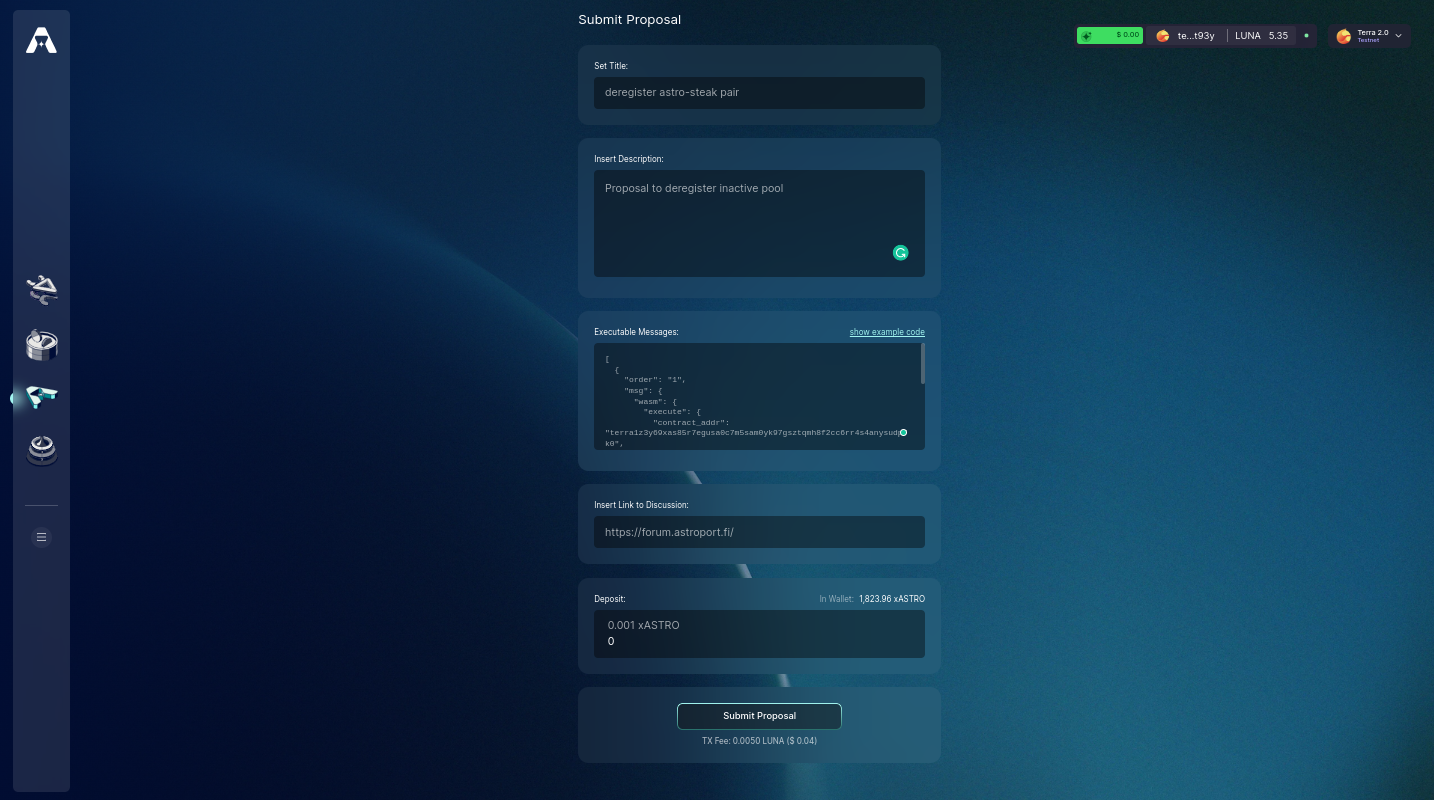Image resolution: width=1434 pixels, height=800 pixels.
Task: Open the Pools page from the sidebar
Action: (41, 344)
